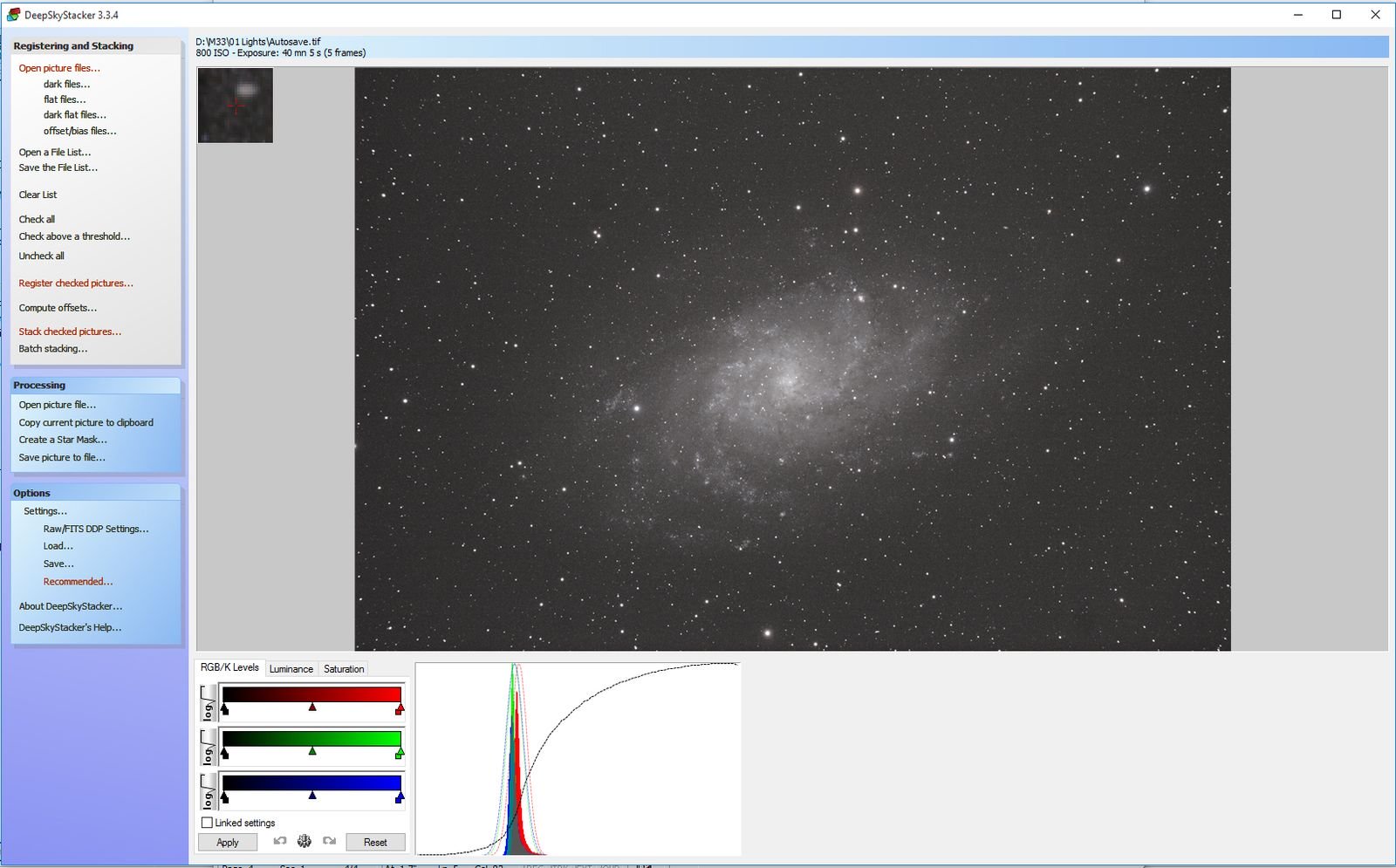Open Raw/FITS DDP Settings...
Screen dimensions: 1396x868
[x=96, y=529]
